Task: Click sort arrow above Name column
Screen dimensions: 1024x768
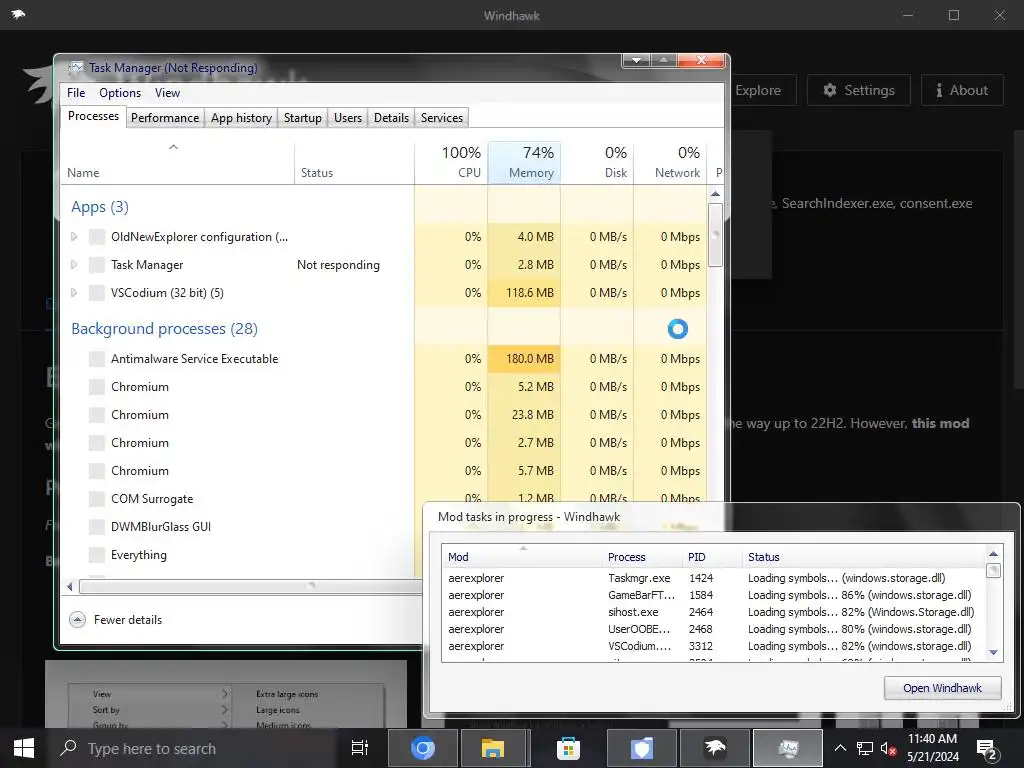Action: pos(173,147)
